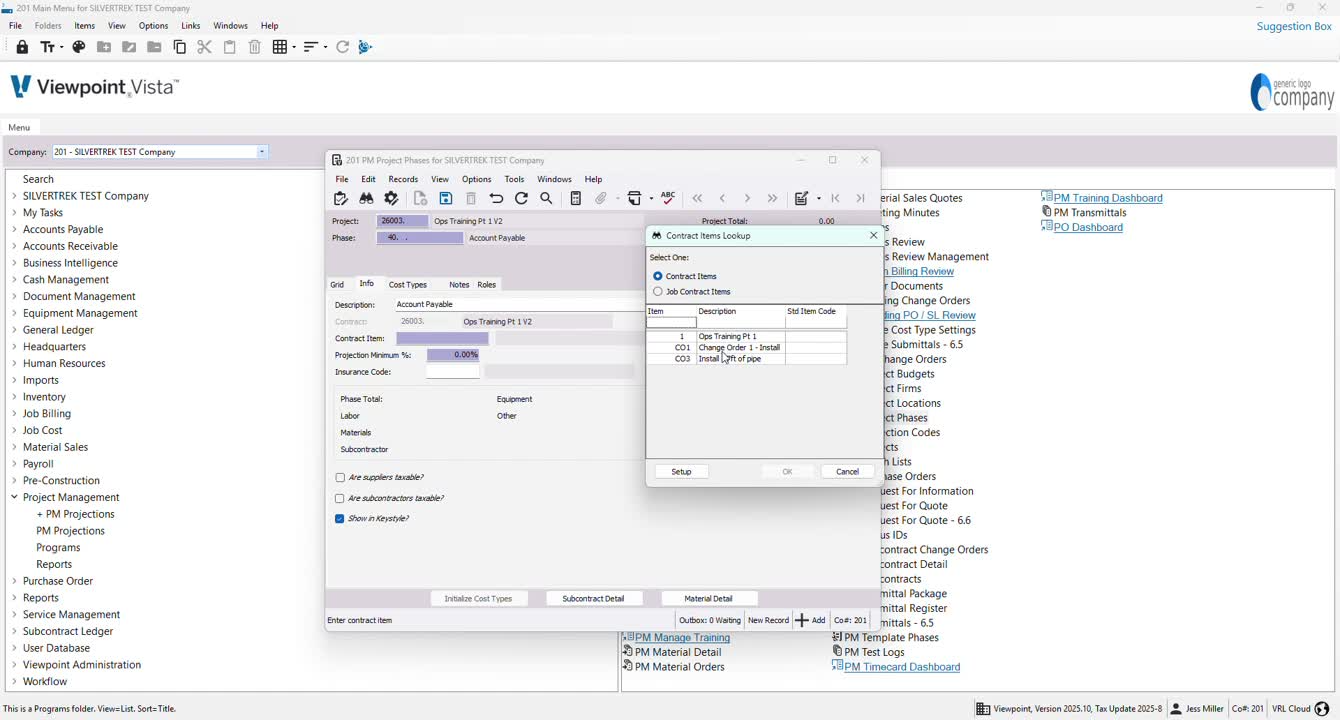This screenshot has width=1340, height=720.
Task: Click the Add button in status bar
Action: pyautogui.click(x=810, y=621)
